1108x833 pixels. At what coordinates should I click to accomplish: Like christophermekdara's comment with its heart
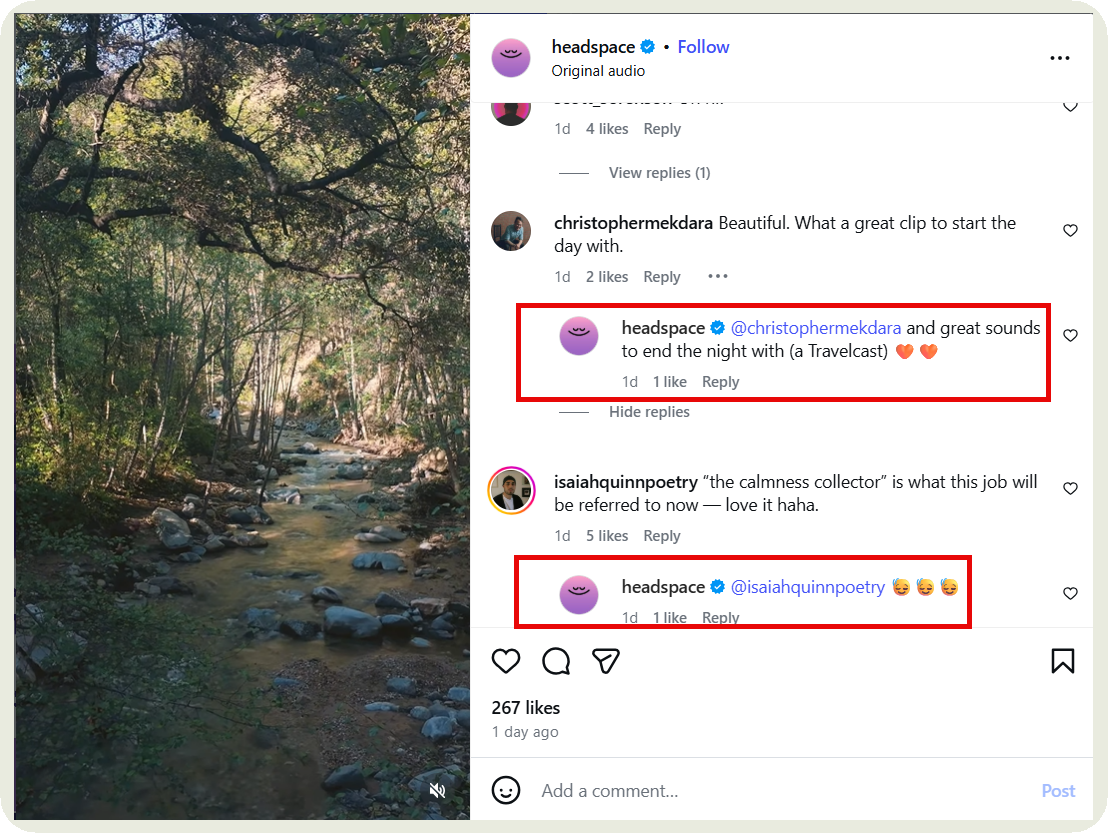[x=1070, y=230]
